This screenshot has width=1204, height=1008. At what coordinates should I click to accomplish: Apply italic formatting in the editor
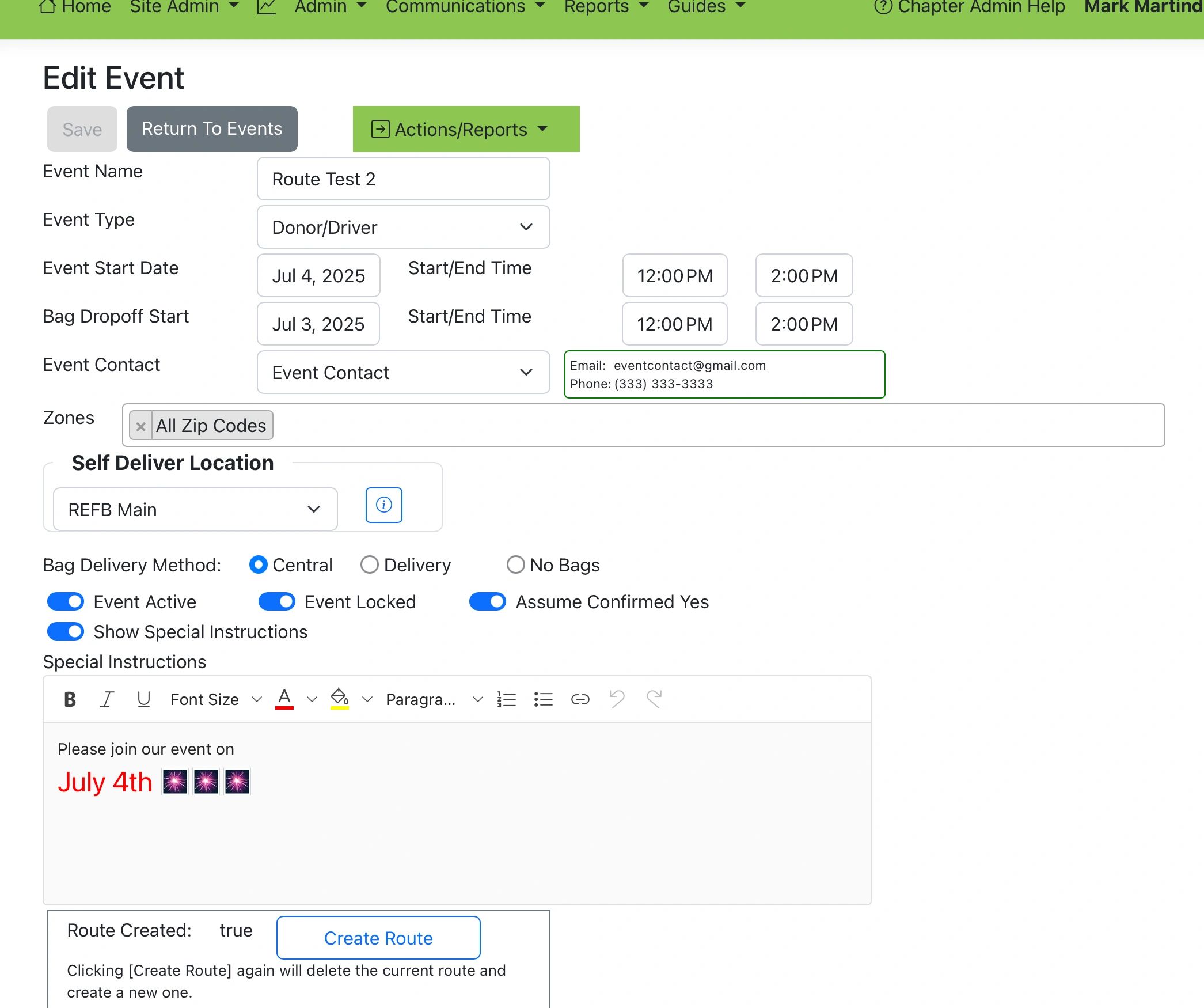pos(107,699)
